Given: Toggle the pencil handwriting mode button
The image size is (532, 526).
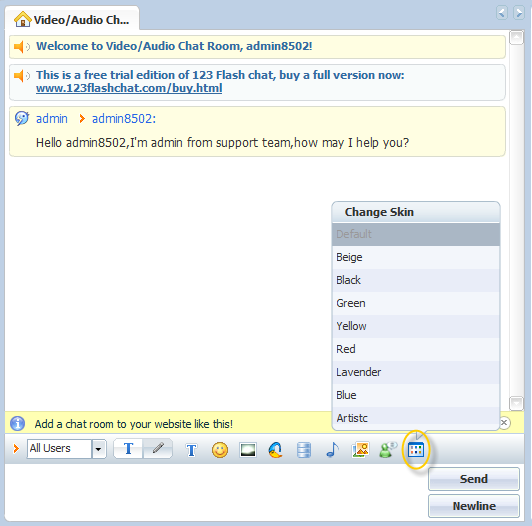Looking at the screenshot, I should (158, 449).
